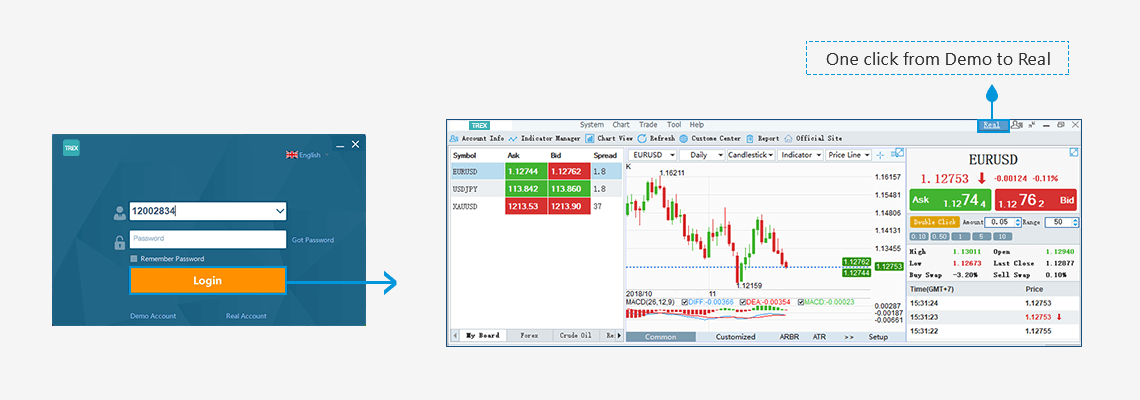
Task: Open indicator Setup
Action: 878,337
